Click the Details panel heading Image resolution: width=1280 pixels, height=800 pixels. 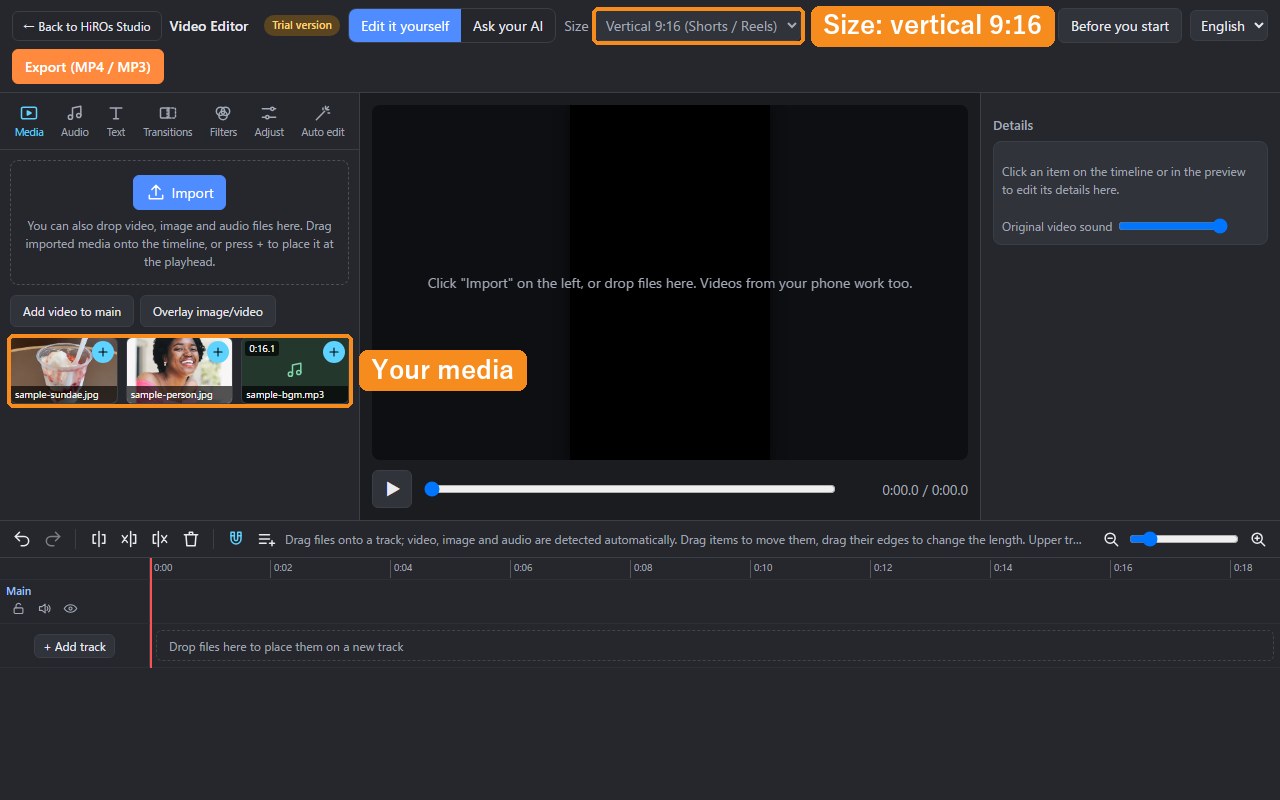coord(1013,125)
